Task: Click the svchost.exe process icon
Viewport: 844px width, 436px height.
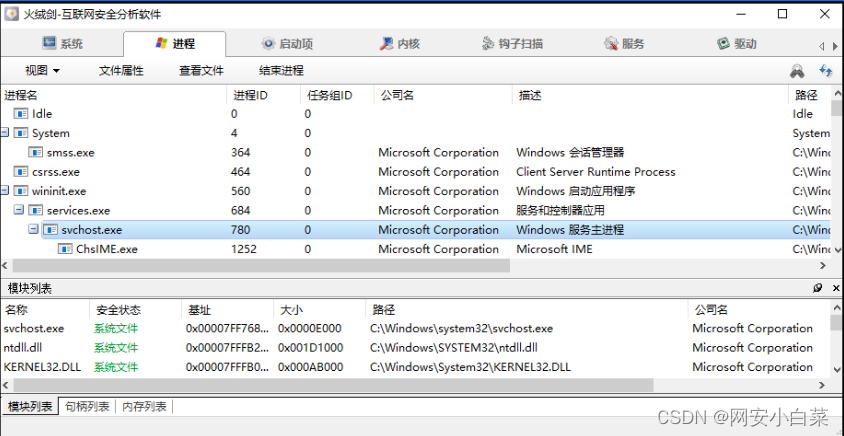Action: point(50,230)
